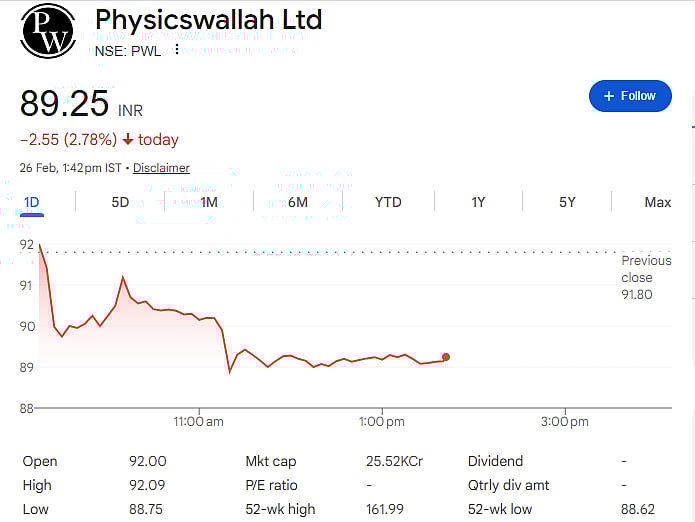
Task: Click the red down arrow before today
Action: (128, 140)
